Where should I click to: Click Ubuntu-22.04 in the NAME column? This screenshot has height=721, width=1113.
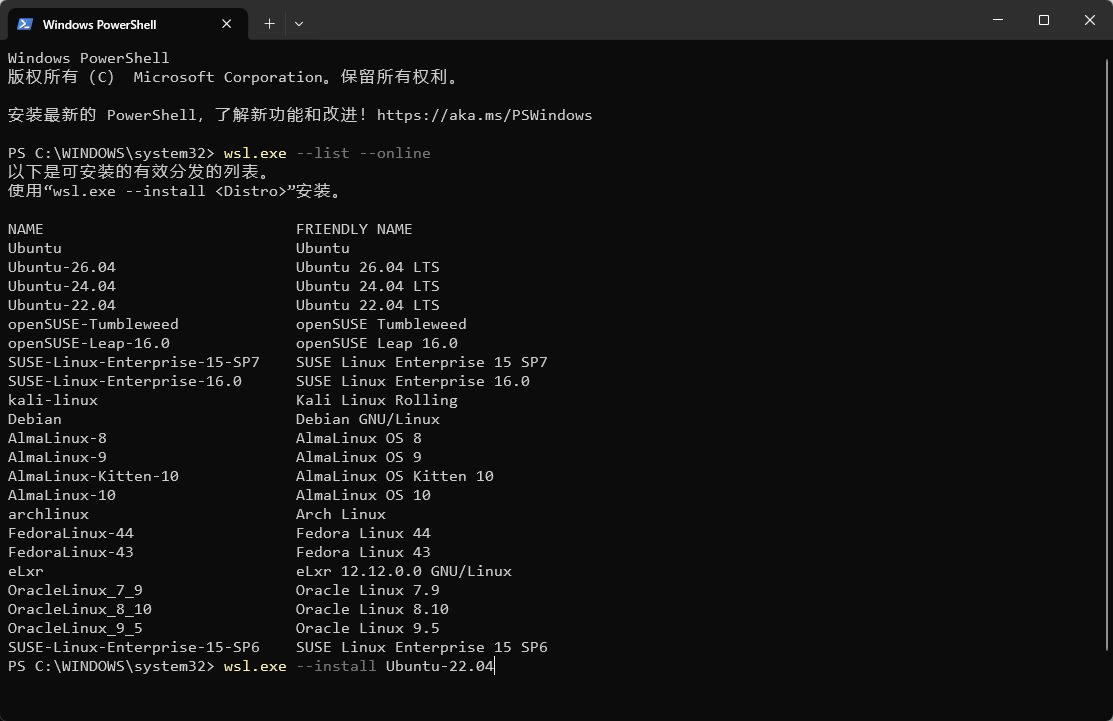click(x=62, y=305)
